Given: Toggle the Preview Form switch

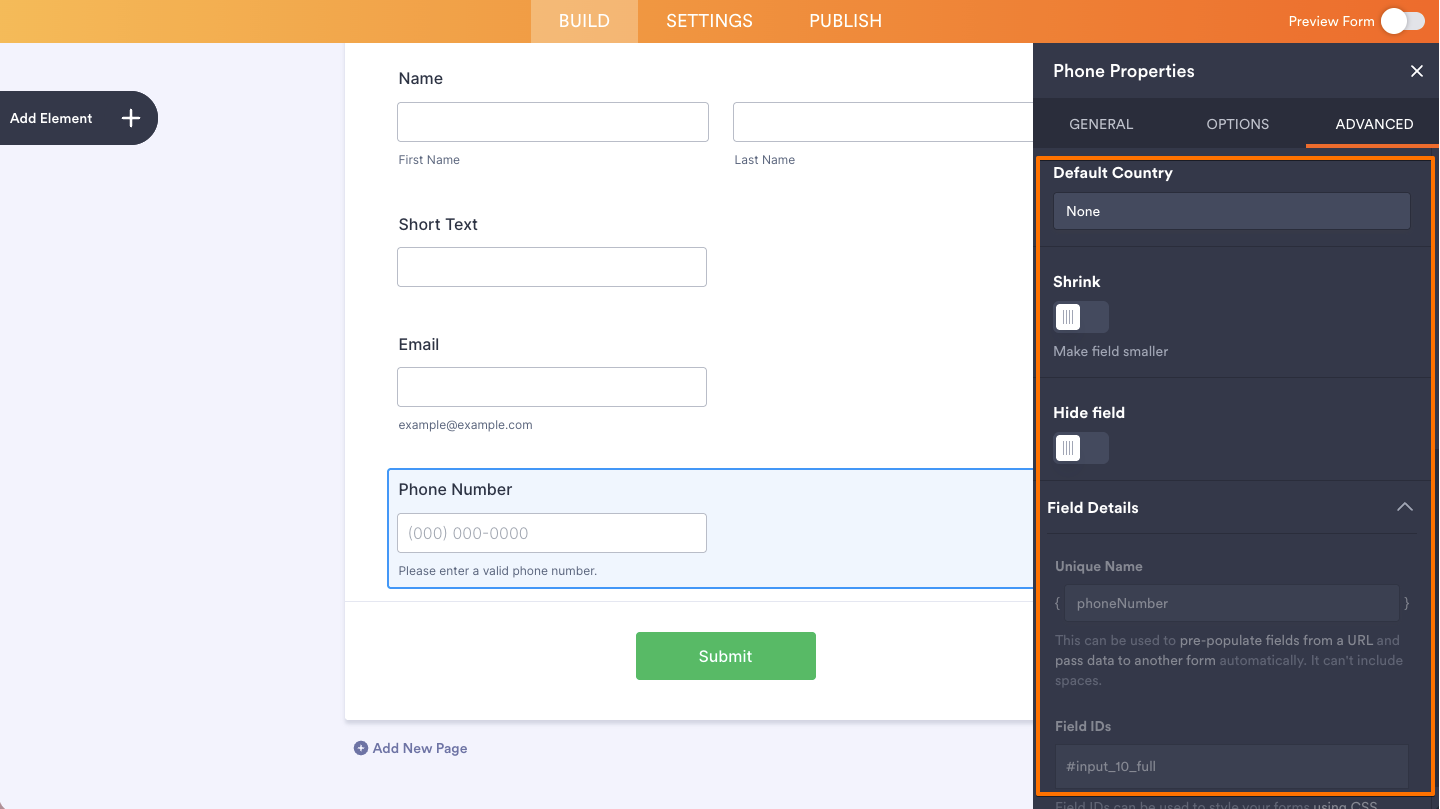Looking at the screenshot, I should pyautogui.click(x=1403, y=21).
